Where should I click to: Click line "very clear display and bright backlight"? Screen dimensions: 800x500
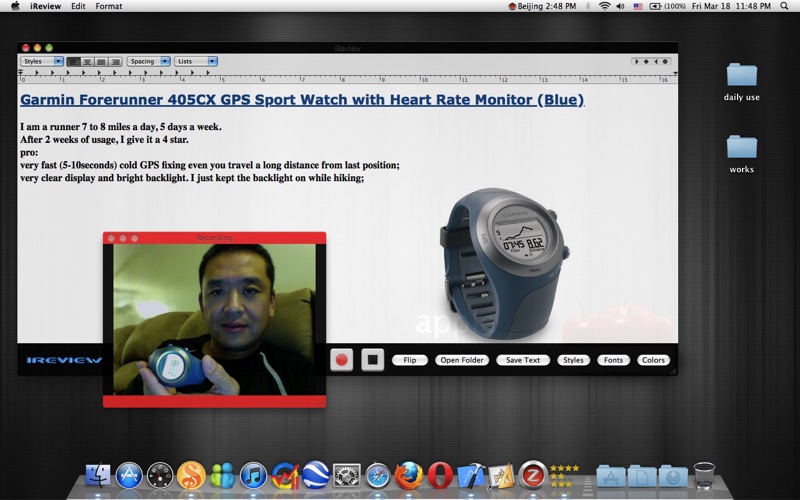[192, 178]
